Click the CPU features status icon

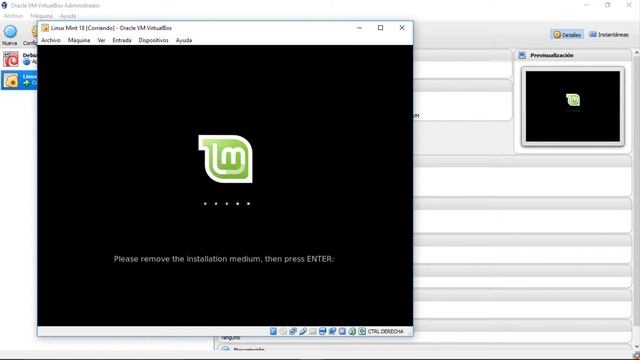pyautogui.click(x=342, y=331)
